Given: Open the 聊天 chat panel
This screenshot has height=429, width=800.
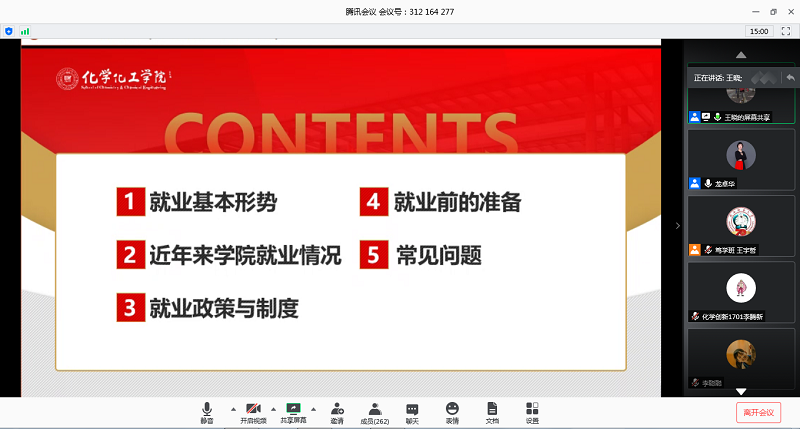Looking at the screenshot, I should click(412, 412).
